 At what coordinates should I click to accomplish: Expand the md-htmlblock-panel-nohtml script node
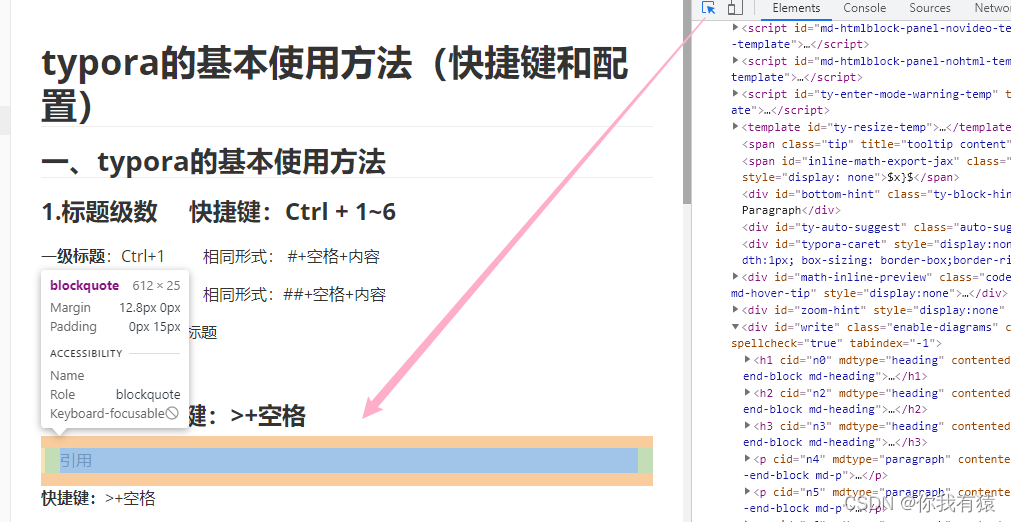[x=736, y=61]
